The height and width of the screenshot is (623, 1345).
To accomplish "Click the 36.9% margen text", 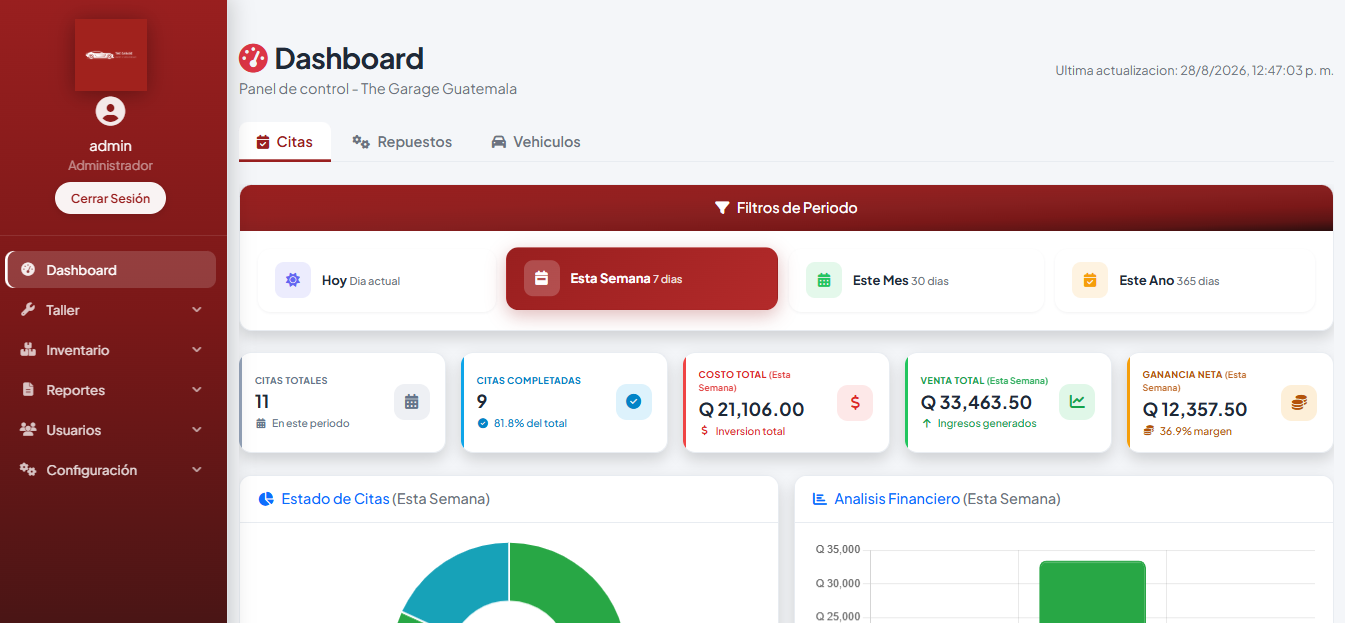I will pos(1196,431).
